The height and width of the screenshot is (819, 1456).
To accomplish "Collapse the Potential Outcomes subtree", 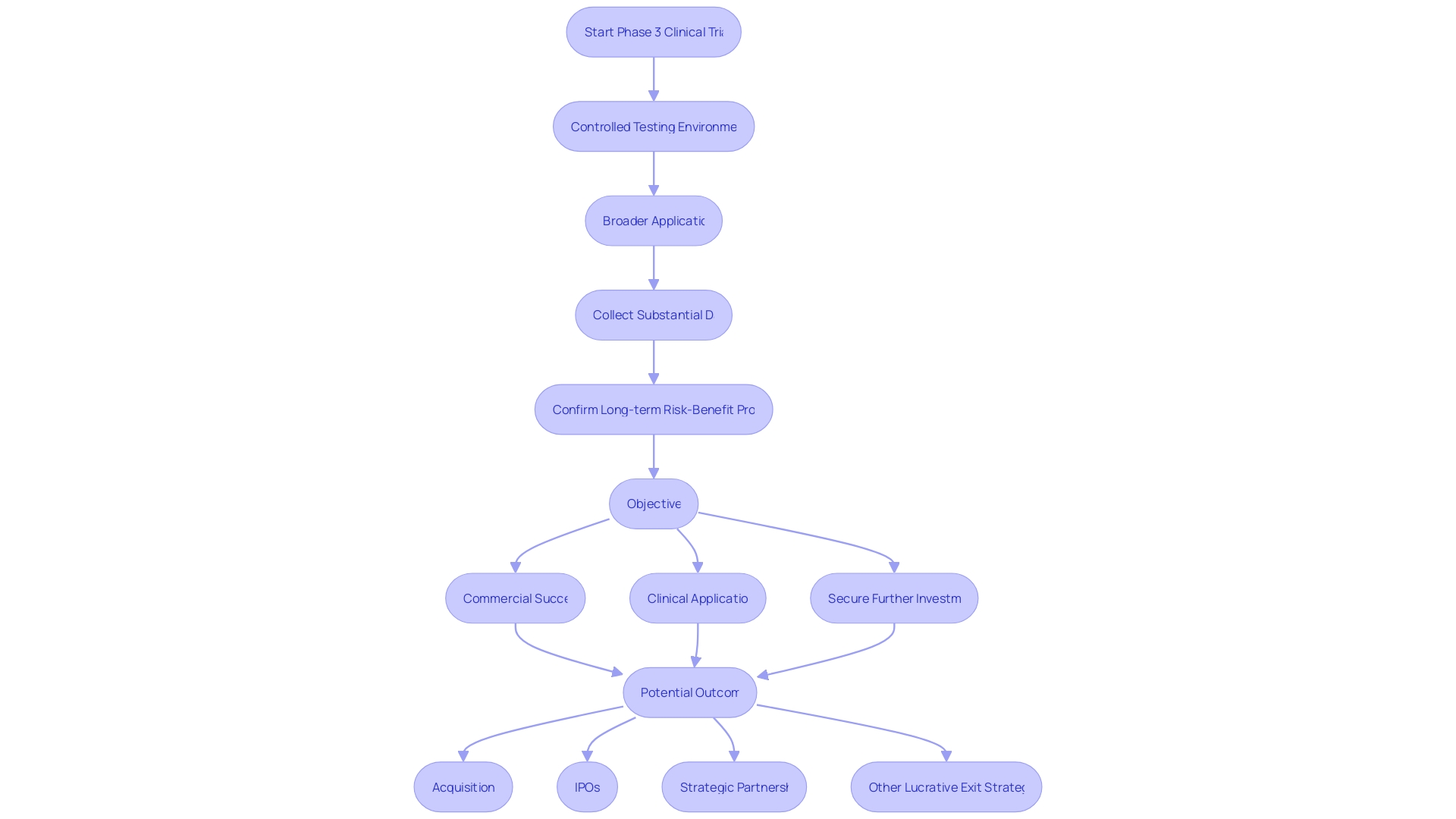I will pos(689,692).
